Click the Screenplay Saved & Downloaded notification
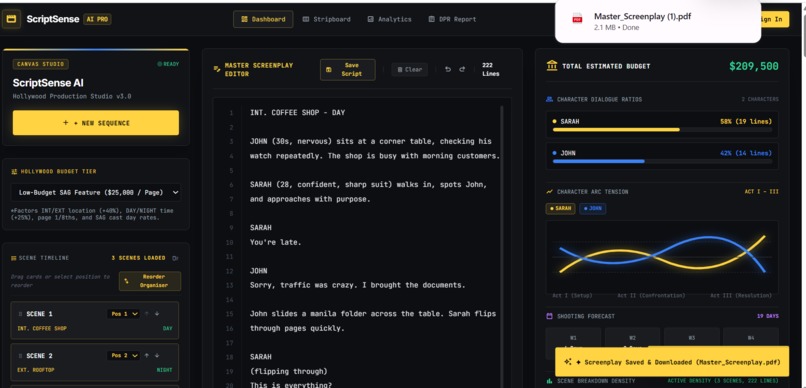 tap(672, 362)
